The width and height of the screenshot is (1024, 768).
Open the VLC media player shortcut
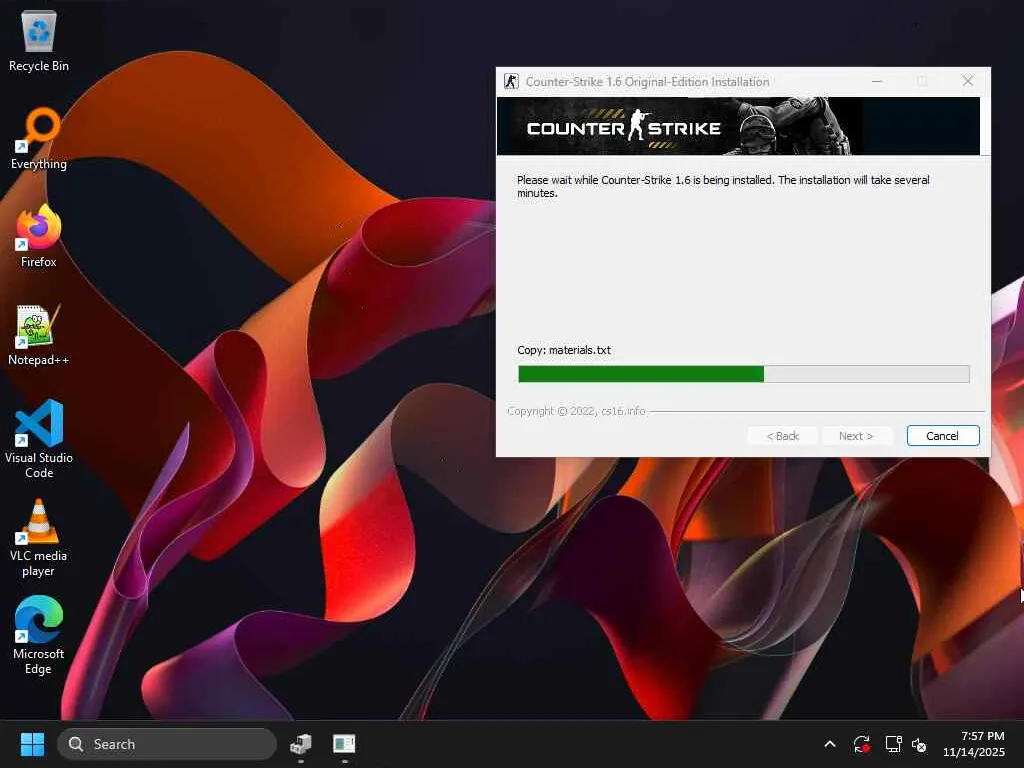pos(39,538)
